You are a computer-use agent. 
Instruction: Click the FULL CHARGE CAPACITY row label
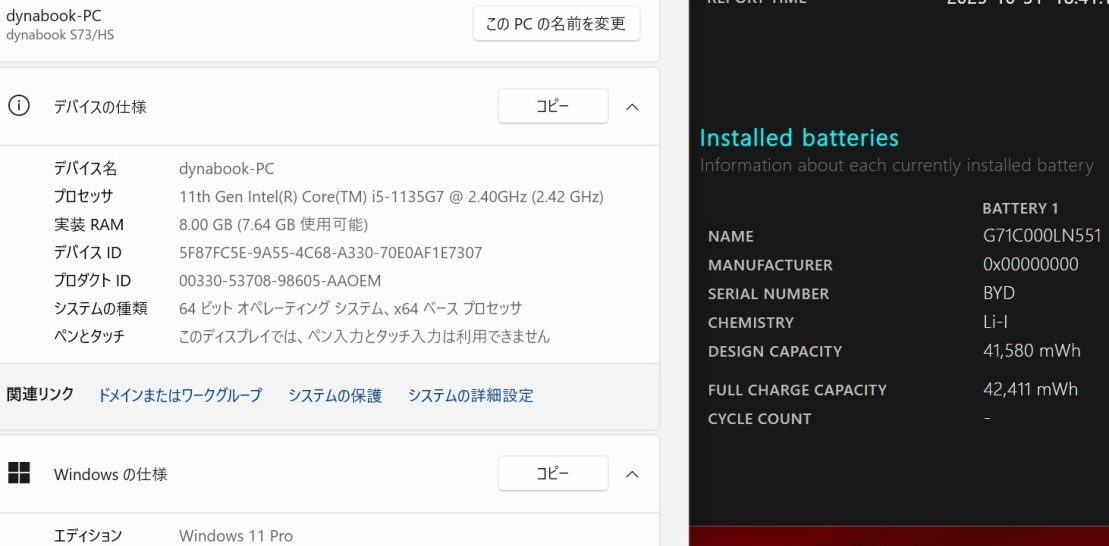pos(797,390)
